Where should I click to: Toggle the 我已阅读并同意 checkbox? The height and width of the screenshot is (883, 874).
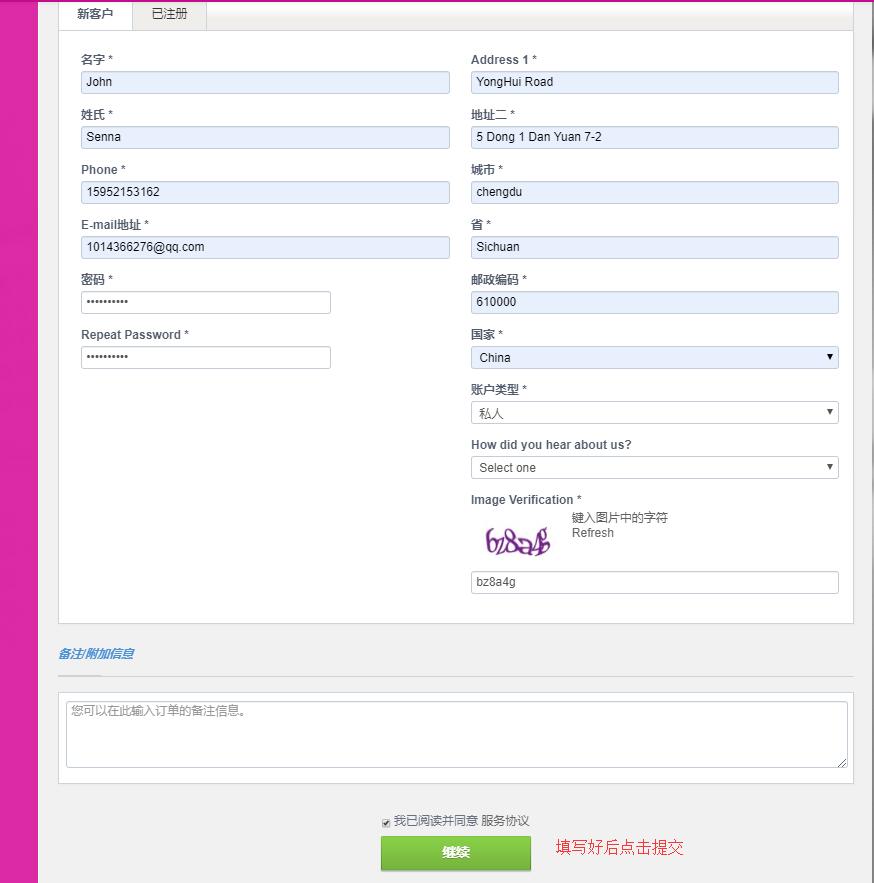point(386,823)
